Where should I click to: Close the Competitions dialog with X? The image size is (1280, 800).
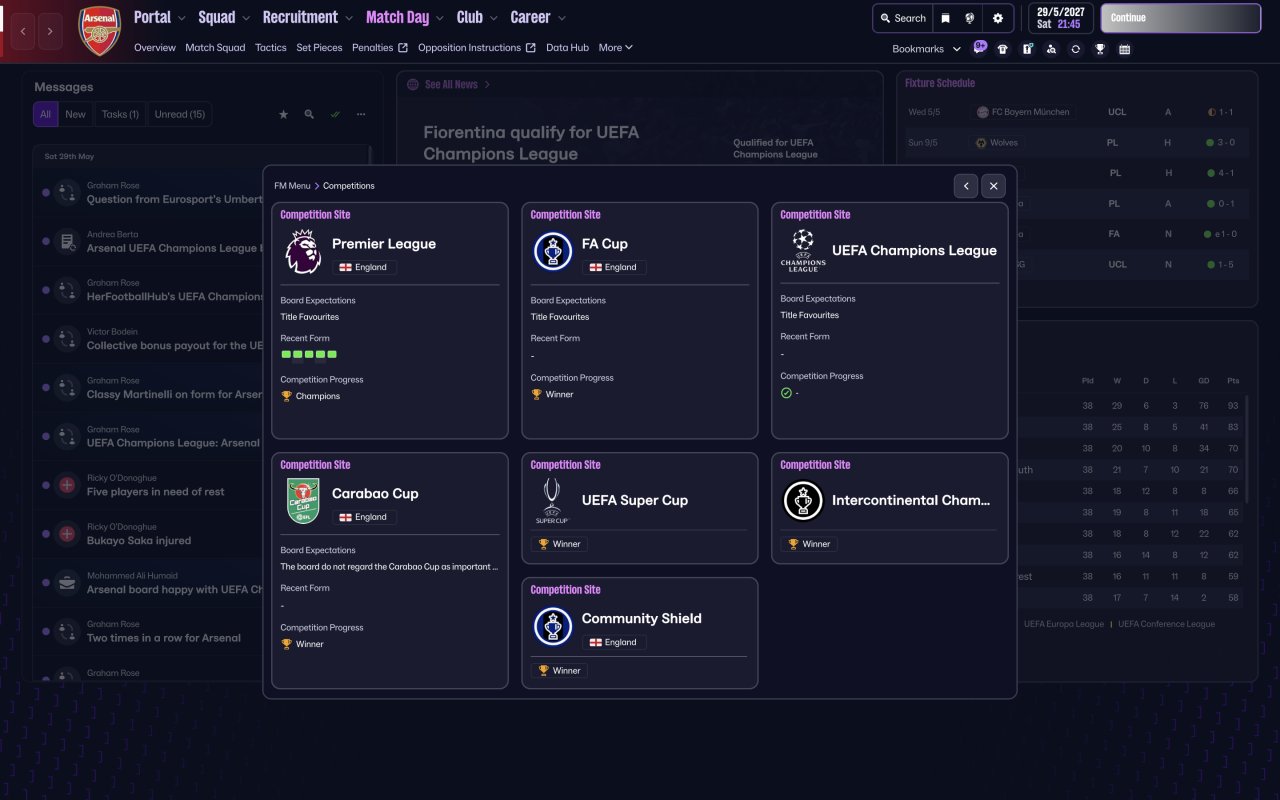coord(993,186)
